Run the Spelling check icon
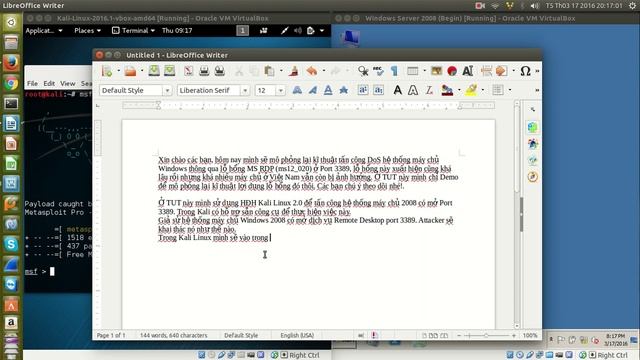Image resolution: width=640 pixels, height=360 pixels. point(378,71)
